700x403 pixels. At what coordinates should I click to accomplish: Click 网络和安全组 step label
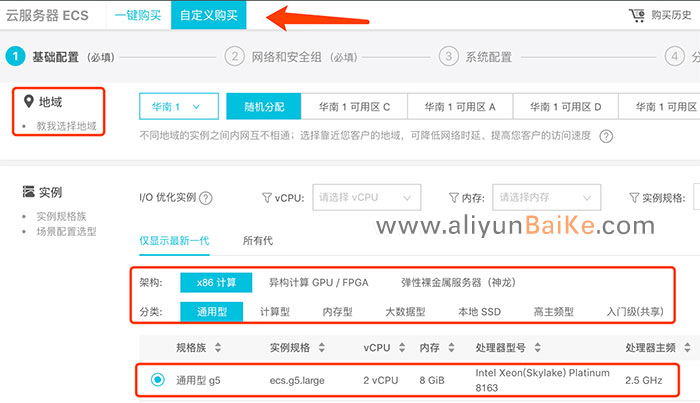286,57
